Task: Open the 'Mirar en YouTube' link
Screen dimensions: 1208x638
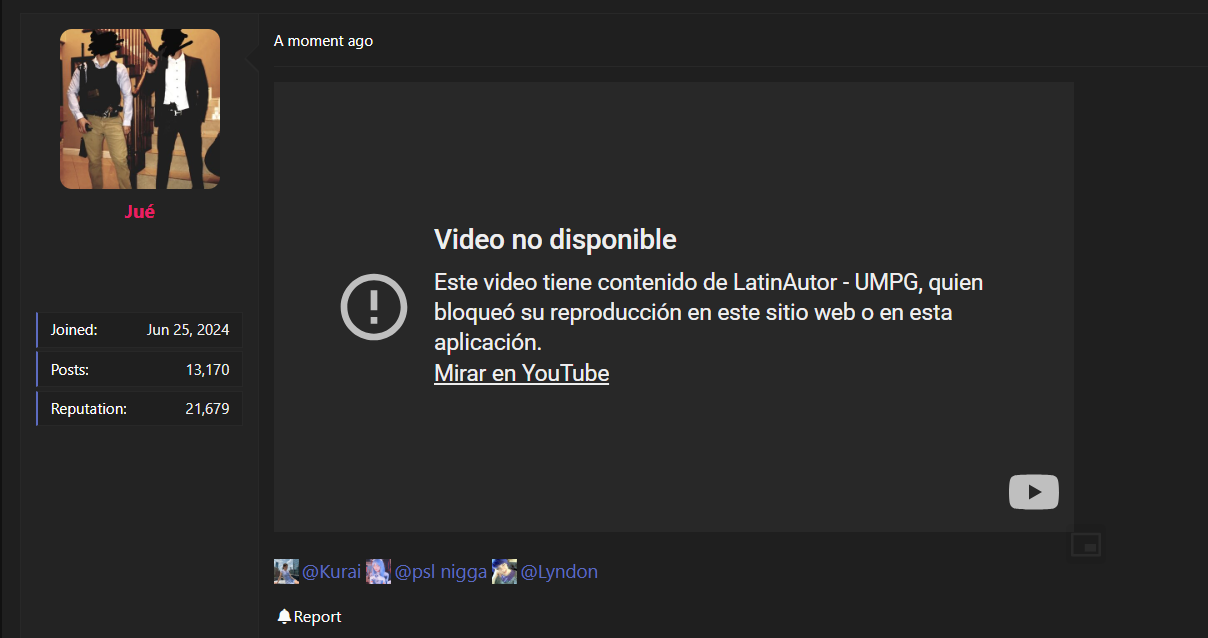Action: pyautogui.click(x=521, y=373)
